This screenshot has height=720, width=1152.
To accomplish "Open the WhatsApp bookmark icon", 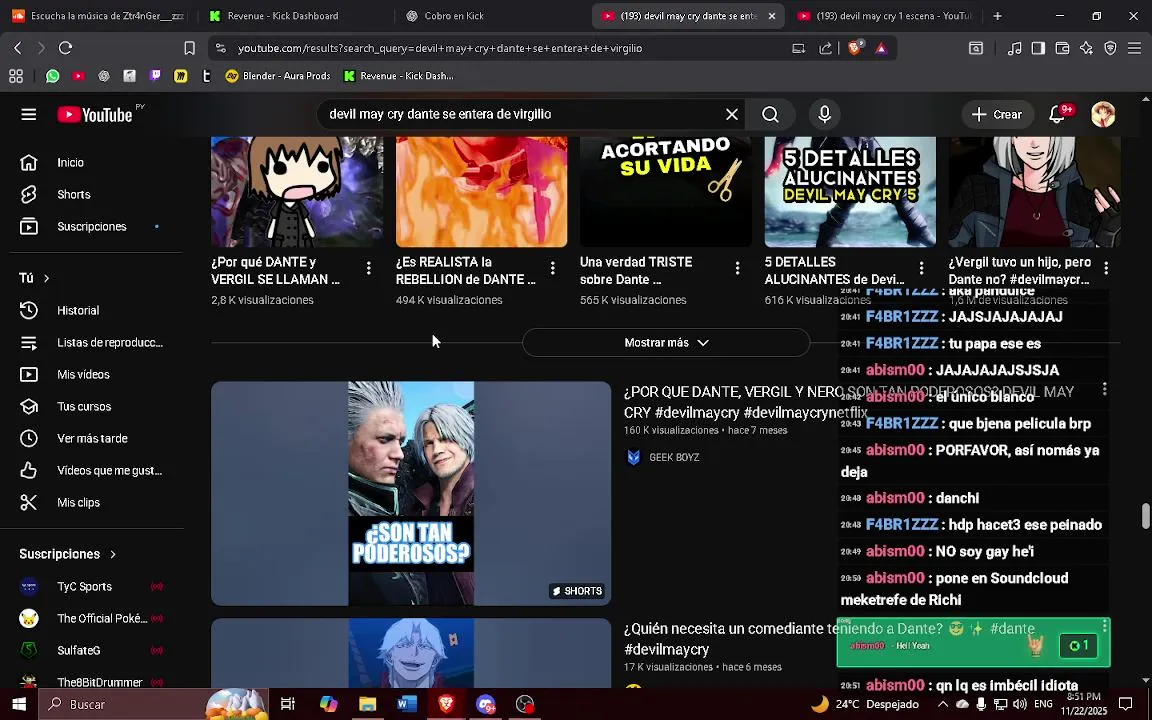I will click(x=52, y=76).
